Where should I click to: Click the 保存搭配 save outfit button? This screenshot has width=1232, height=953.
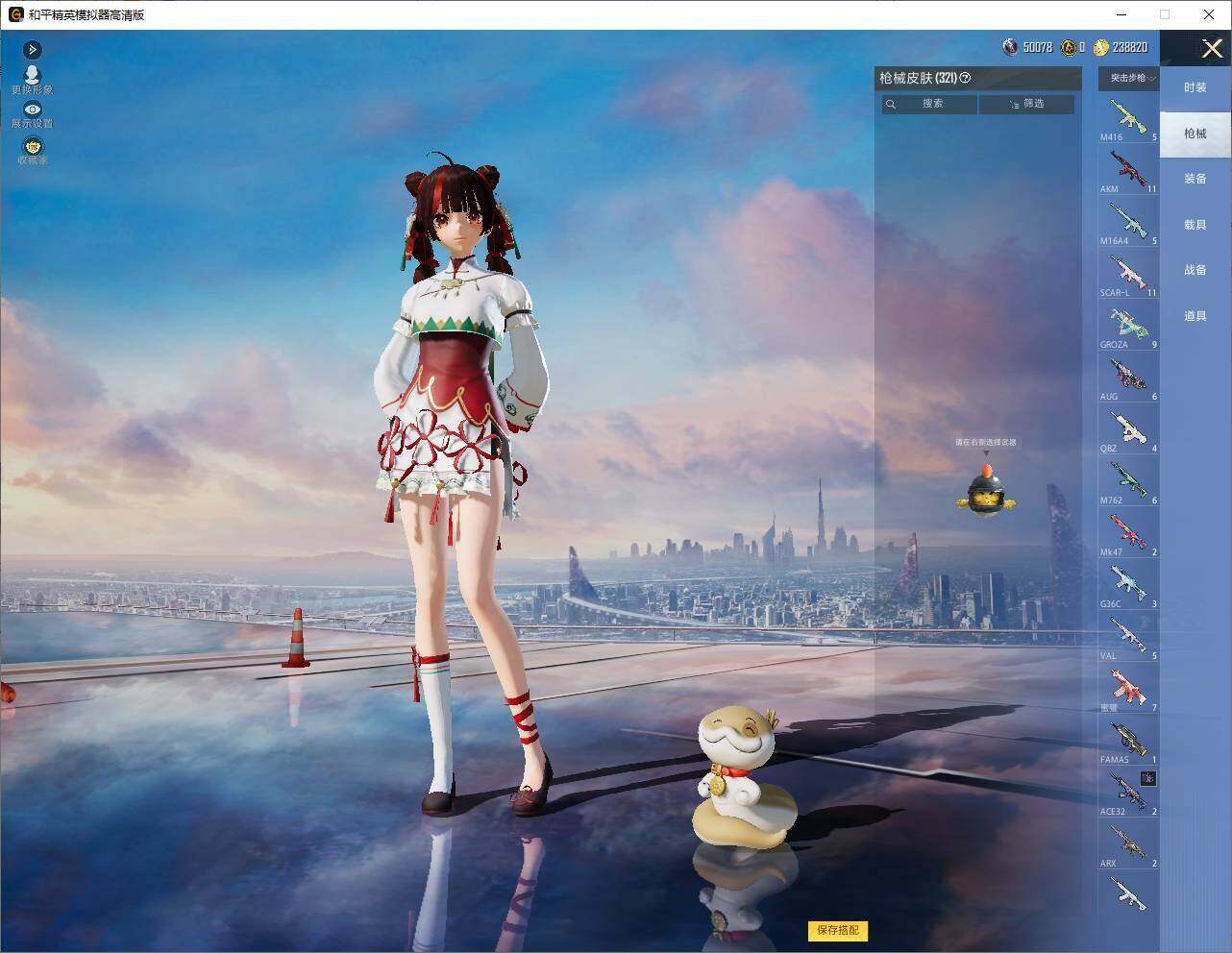838,930
